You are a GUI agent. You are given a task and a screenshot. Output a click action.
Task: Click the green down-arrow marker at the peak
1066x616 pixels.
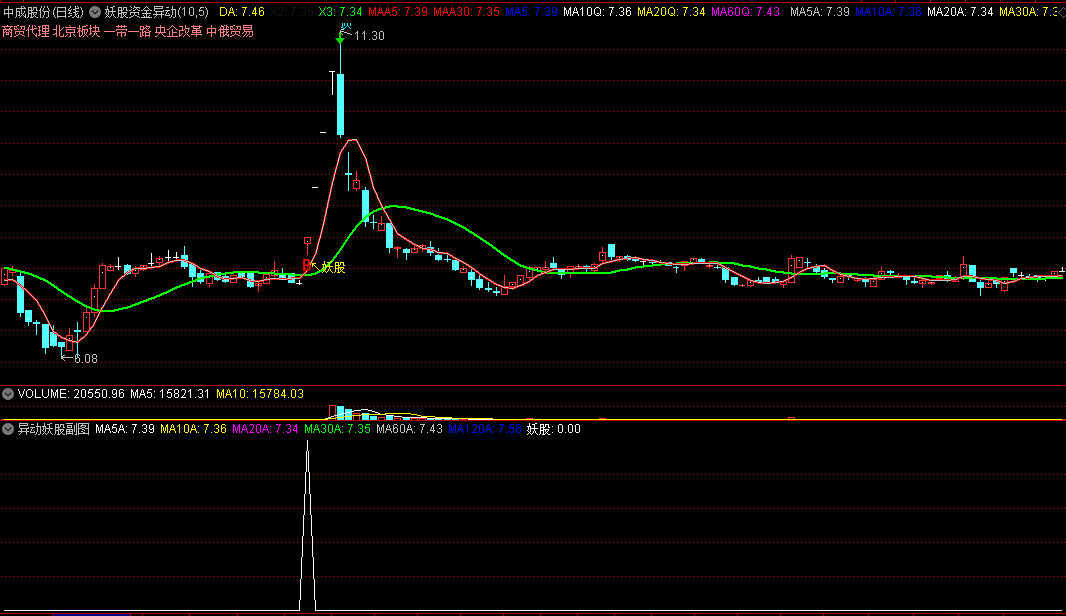pyautogui.click(x=340, y=41)
